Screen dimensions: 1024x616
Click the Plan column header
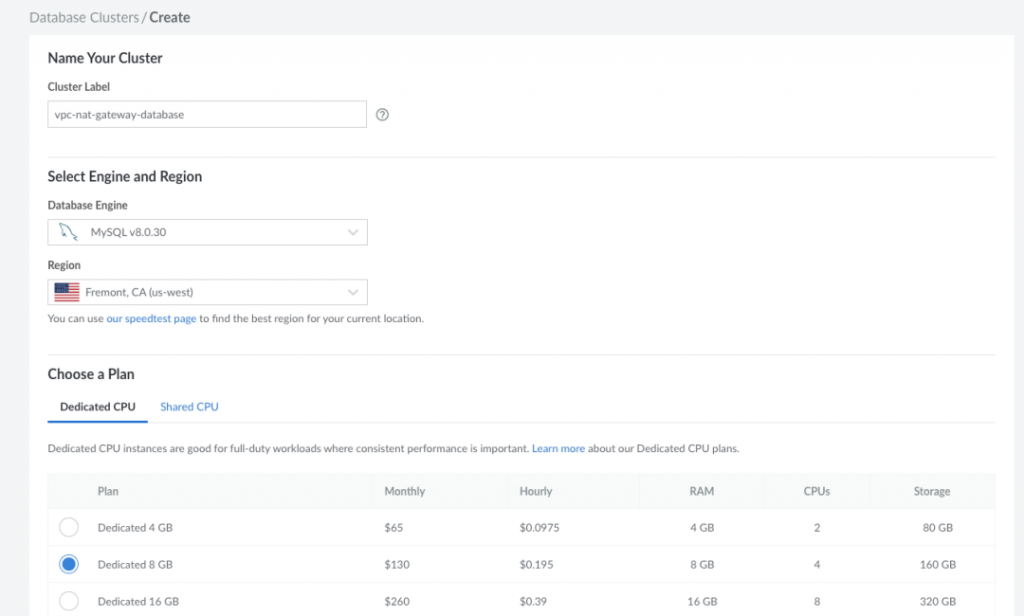tap(108, 491)
